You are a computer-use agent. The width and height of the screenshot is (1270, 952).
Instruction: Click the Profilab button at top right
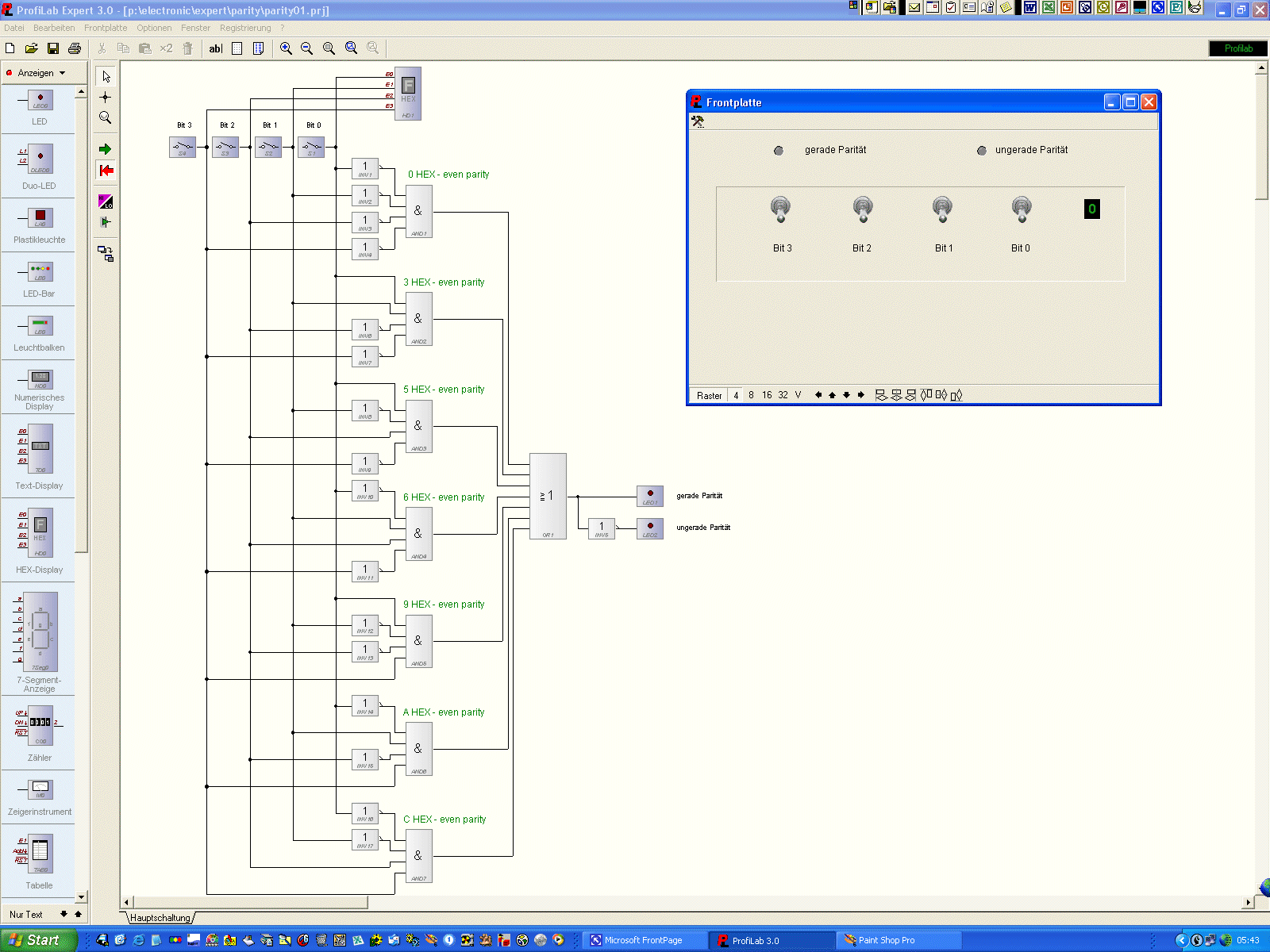point(1237,48)
